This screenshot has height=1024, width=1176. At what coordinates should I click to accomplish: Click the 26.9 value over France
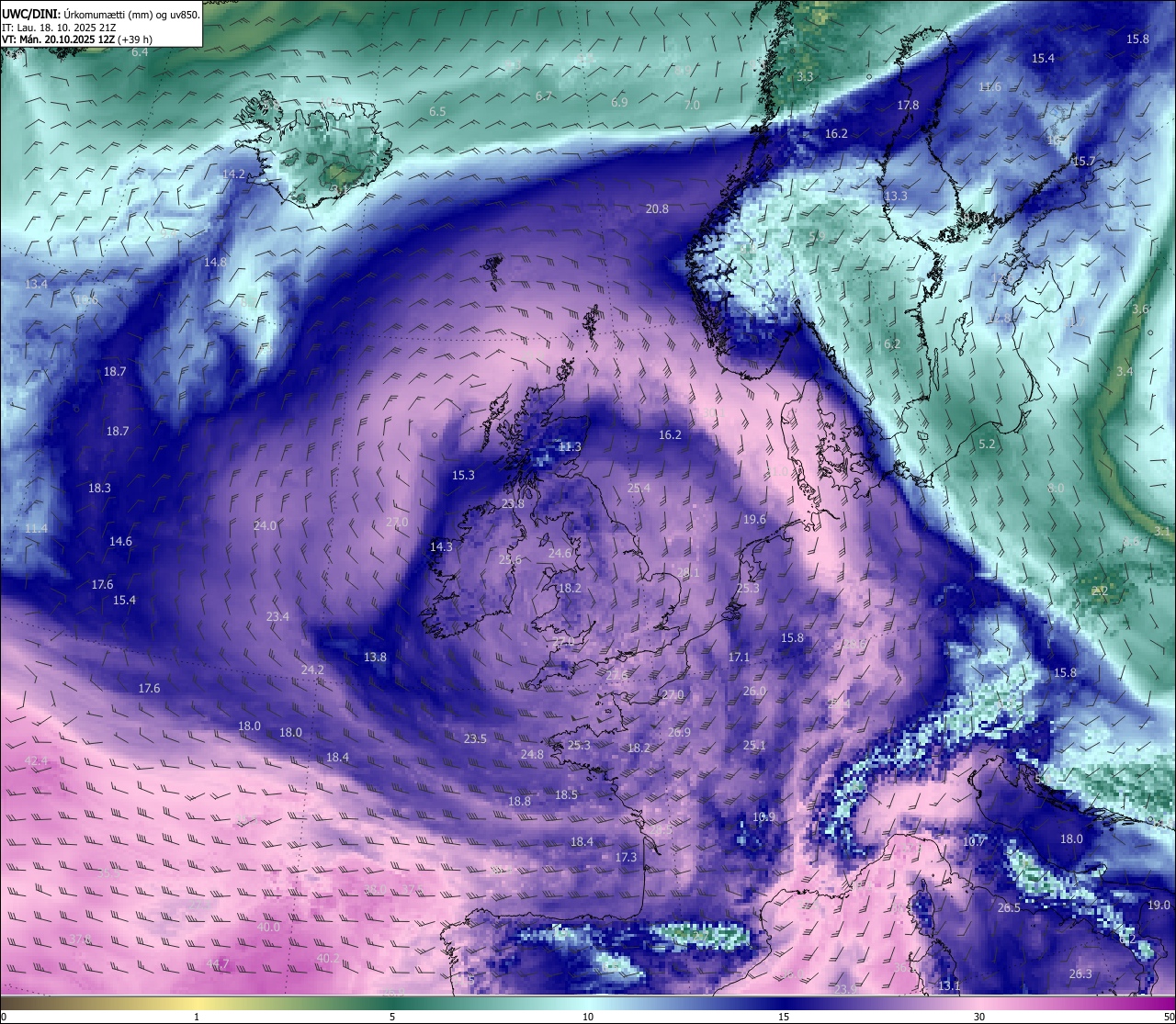click(678, 732)
